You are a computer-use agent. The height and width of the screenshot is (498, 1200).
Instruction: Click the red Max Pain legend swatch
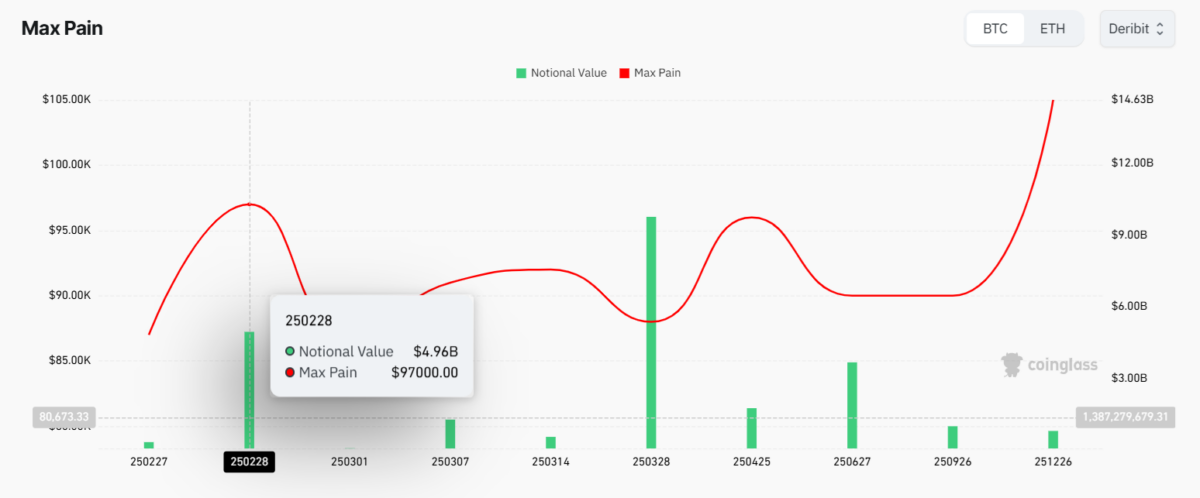pyautogui.click(x=625, y=73)
